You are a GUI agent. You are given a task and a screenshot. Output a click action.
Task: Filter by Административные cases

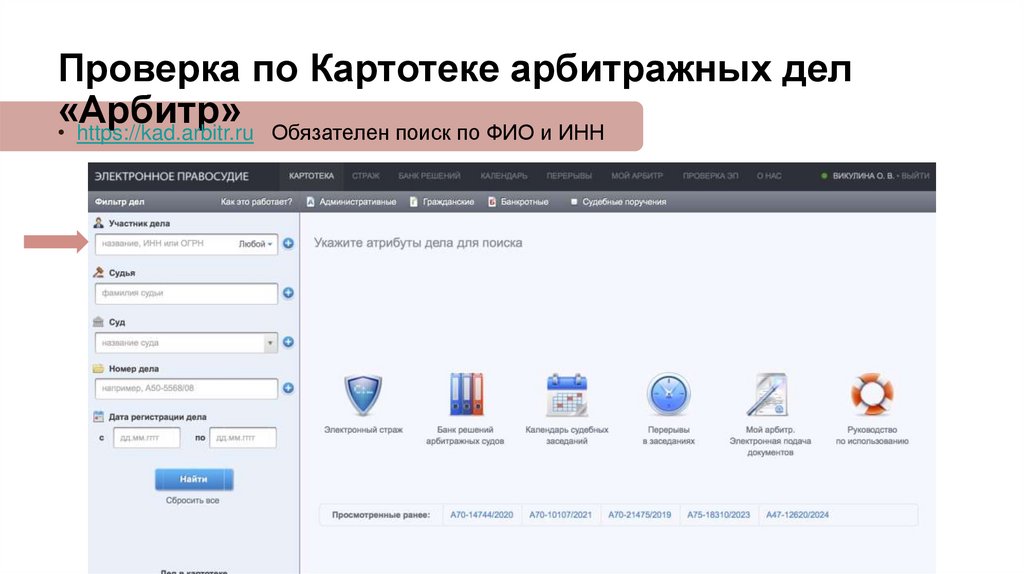click(351, 202)
